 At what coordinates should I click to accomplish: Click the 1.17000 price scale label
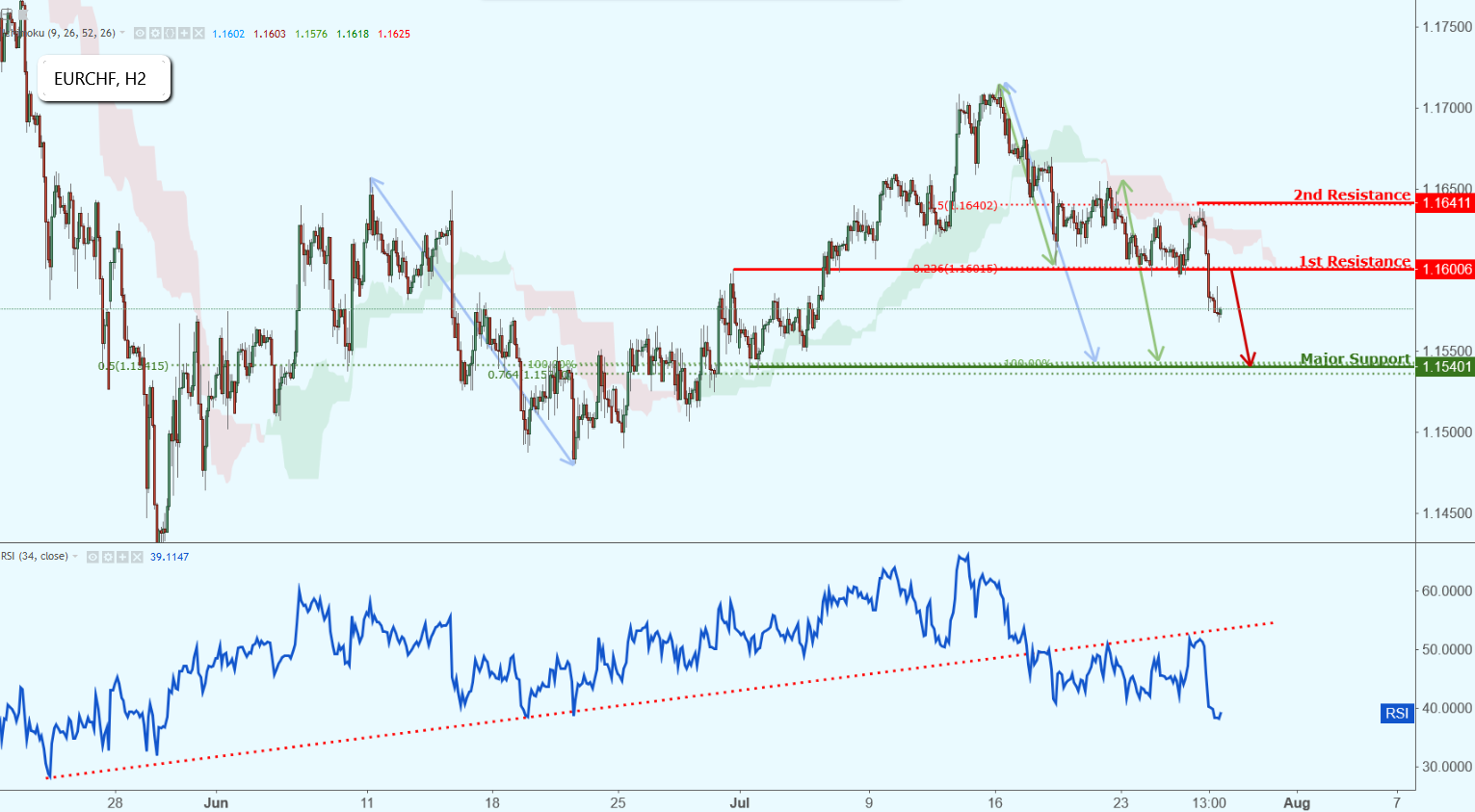pyautogui.click(x=1448, y=108)
